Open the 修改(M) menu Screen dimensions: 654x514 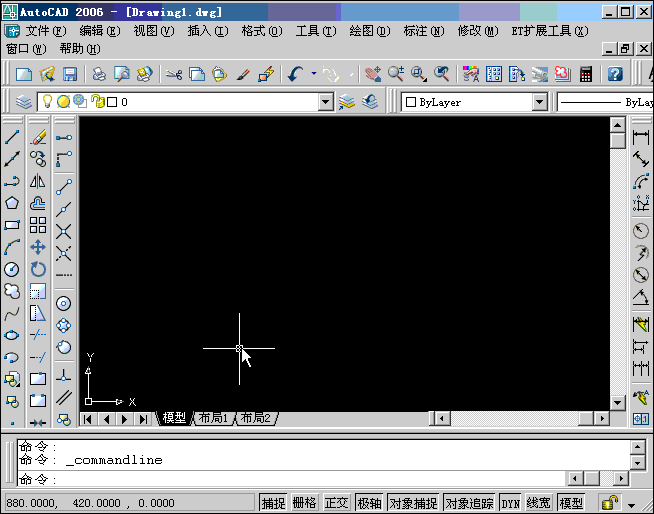click(x=478, y=31)
